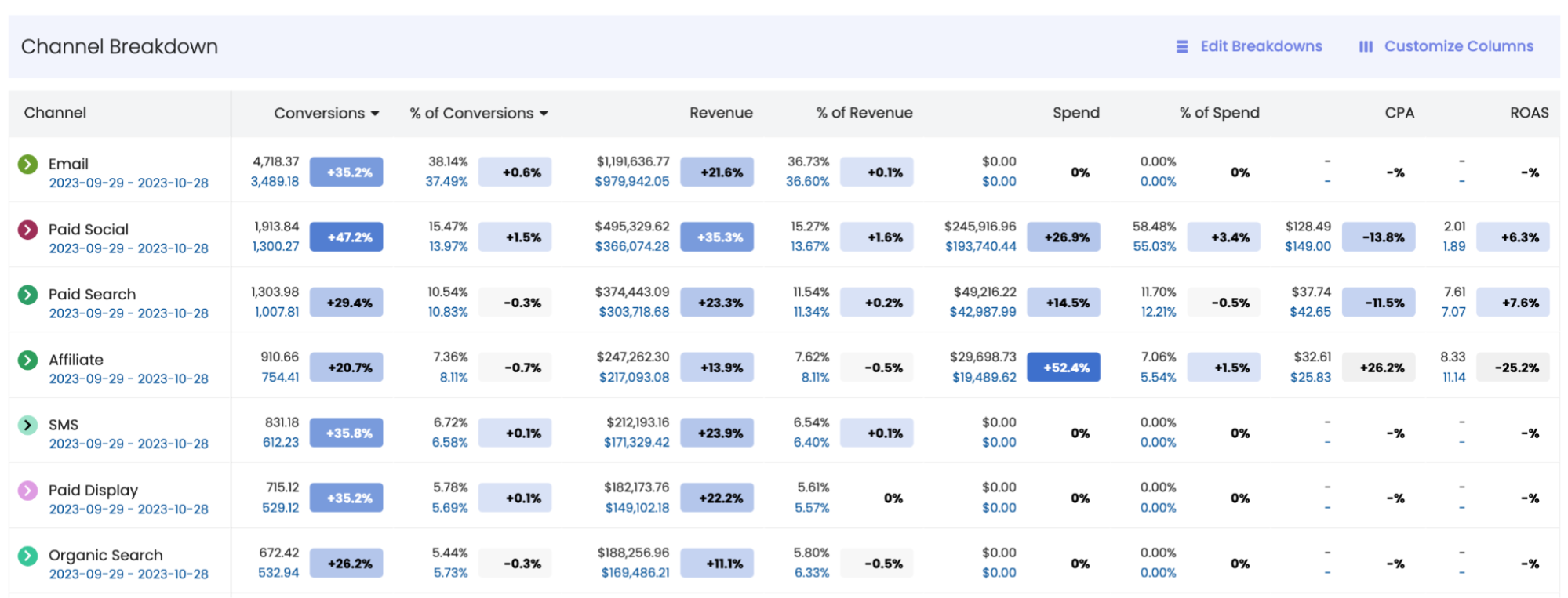Expand the Affiliate channel row chevron
1568x598 pixels.
27,360
